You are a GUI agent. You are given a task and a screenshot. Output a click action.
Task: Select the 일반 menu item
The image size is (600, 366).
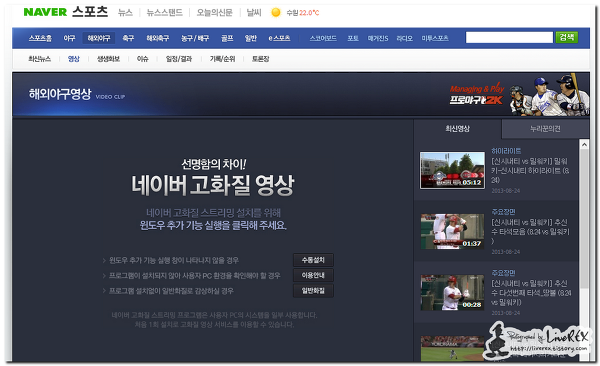click(x=251, y=38)
